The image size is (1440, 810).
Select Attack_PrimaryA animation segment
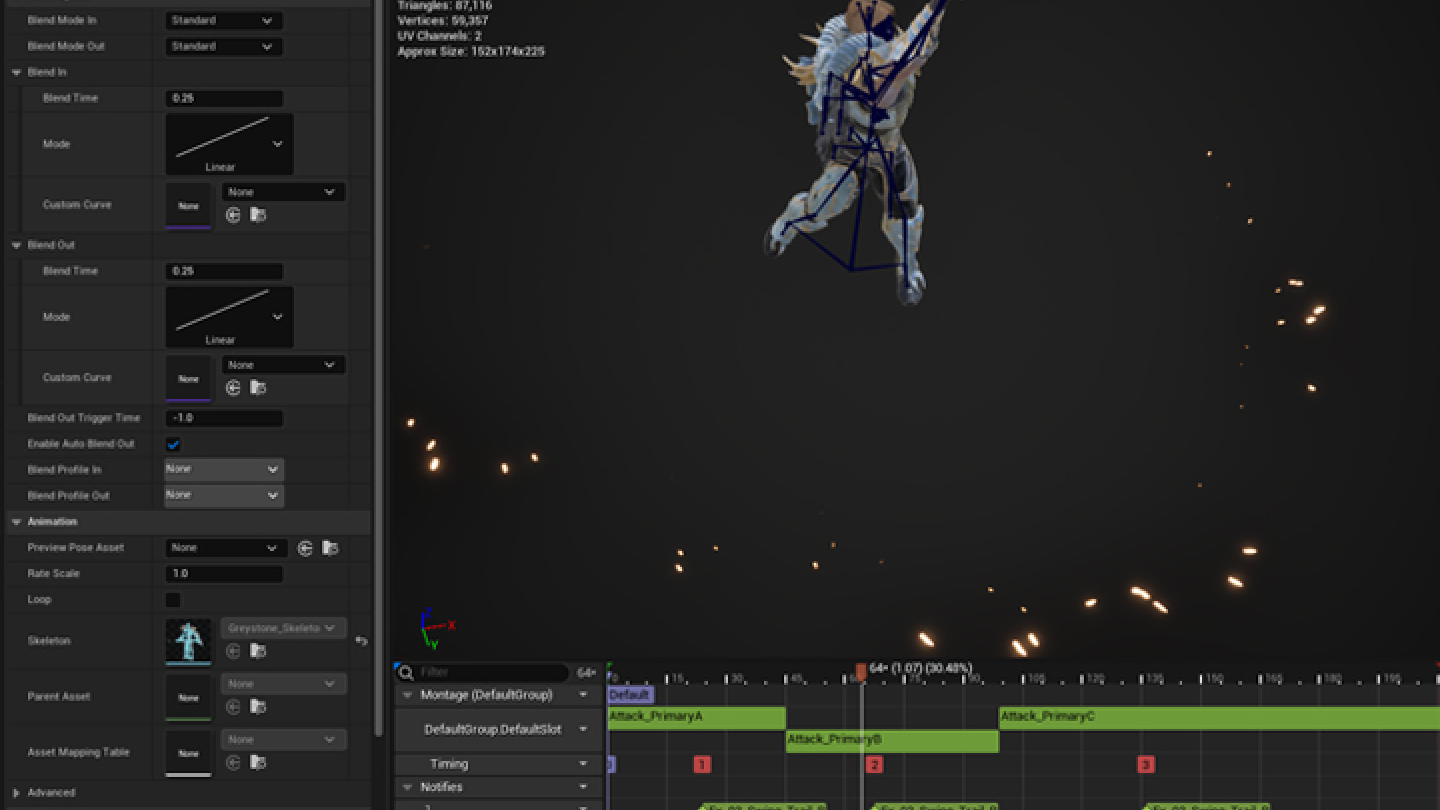pos(697,717)
